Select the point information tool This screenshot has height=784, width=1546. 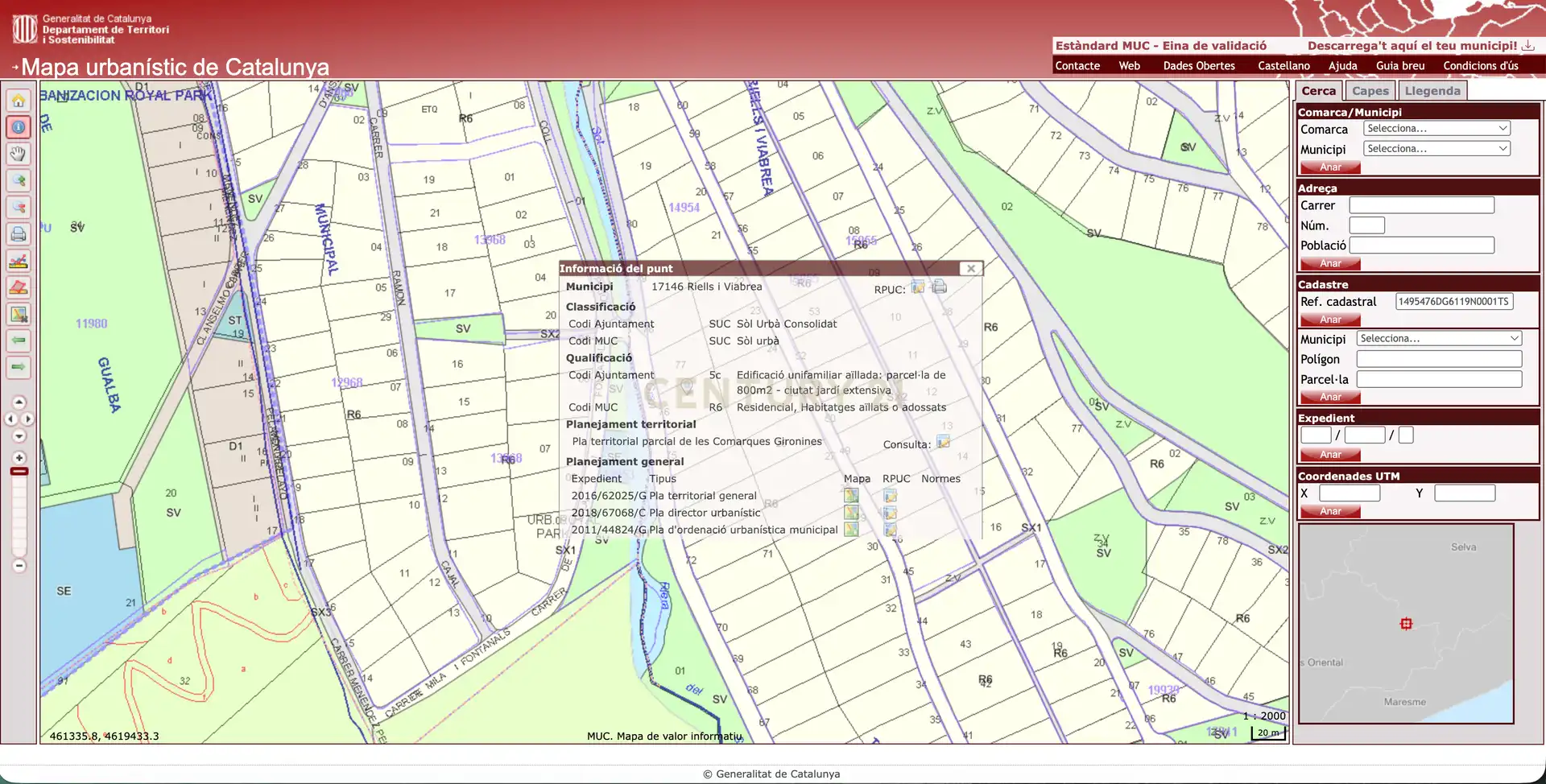pyautogui.click(x=19, y=127)
